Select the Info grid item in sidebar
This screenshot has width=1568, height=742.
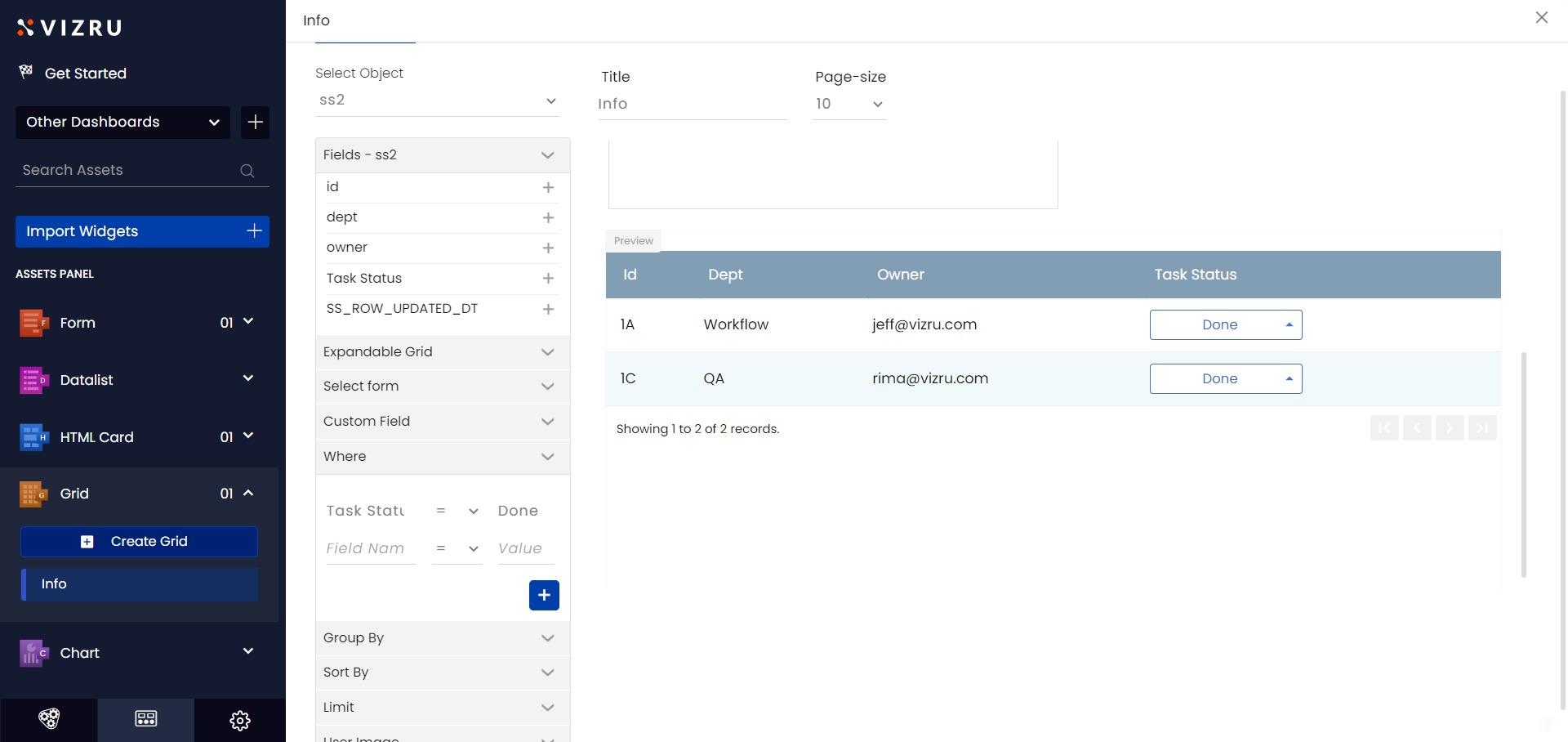[140, 583]
